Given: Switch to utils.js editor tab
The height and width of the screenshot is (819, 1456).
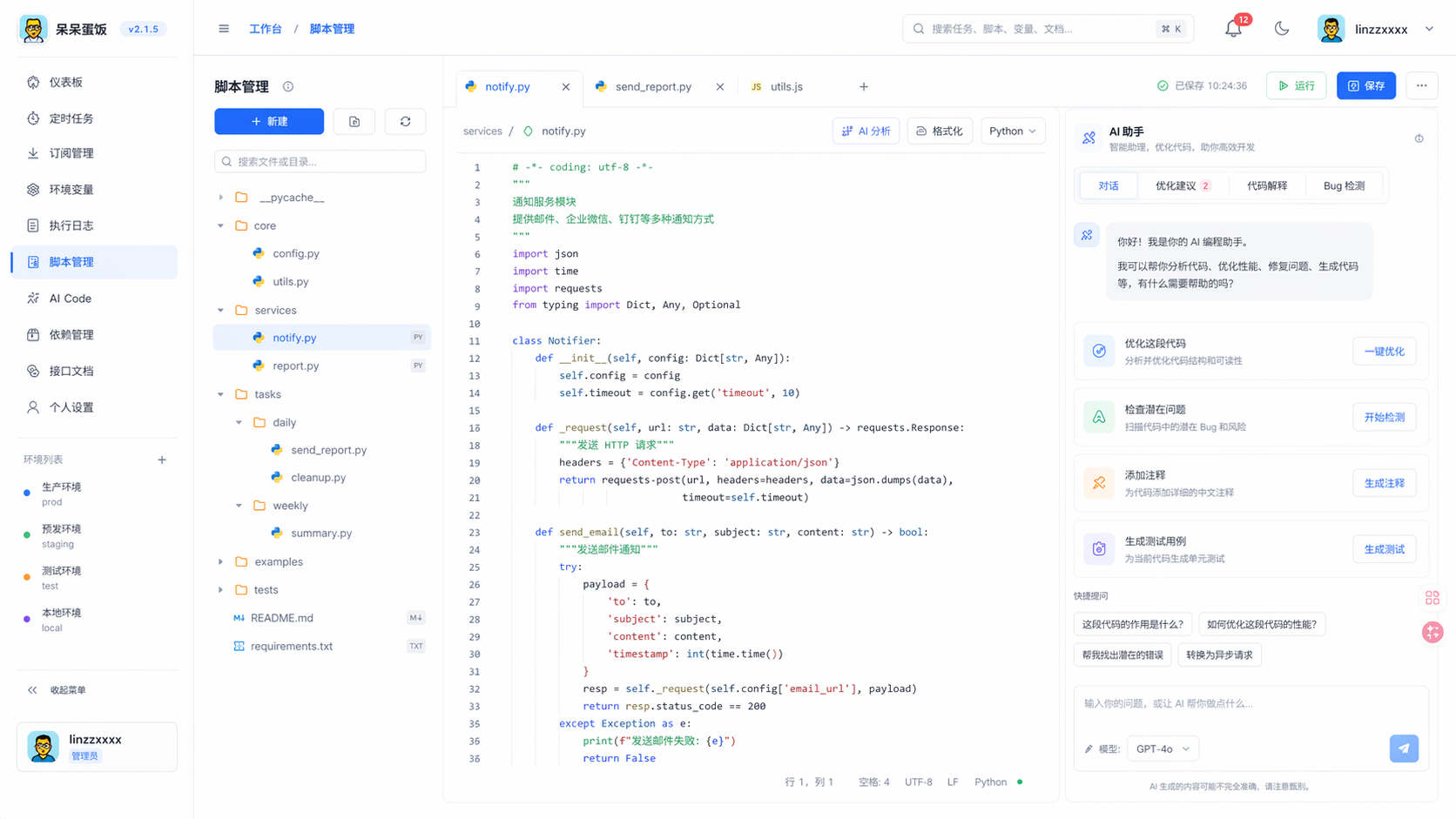Looking at the screenshot, I should point(786,87).
